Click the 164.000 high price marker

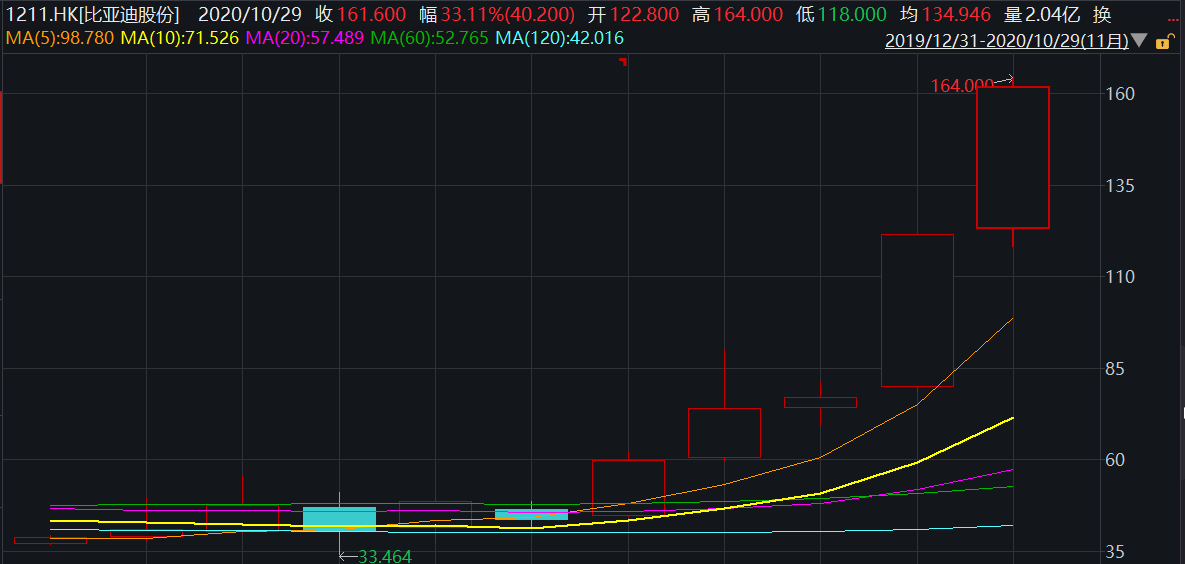pyautogui.click(x=962, y=86)
